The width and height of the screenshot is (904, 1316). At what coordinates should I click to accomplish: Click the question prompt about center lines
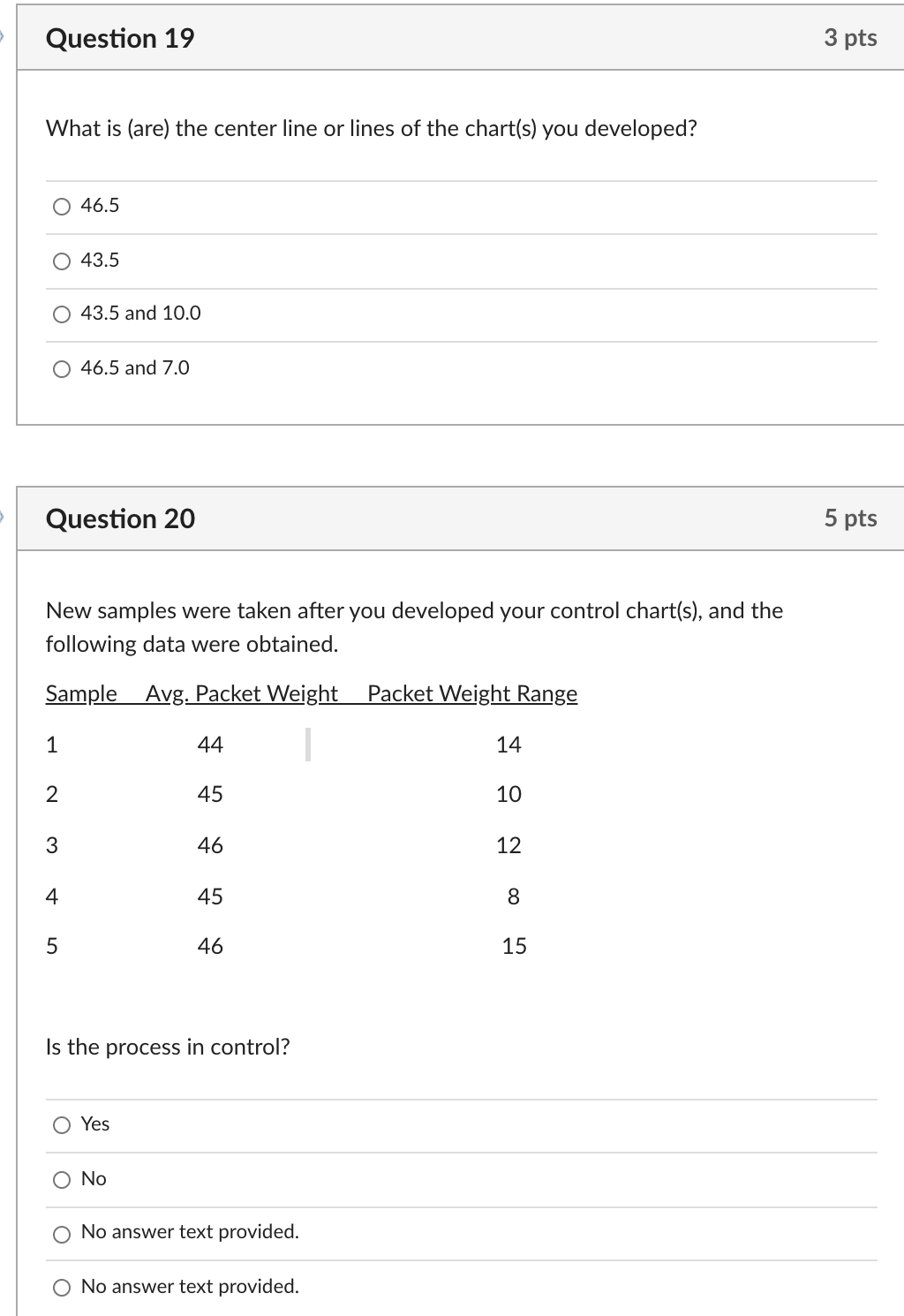(x=372, y=128)
